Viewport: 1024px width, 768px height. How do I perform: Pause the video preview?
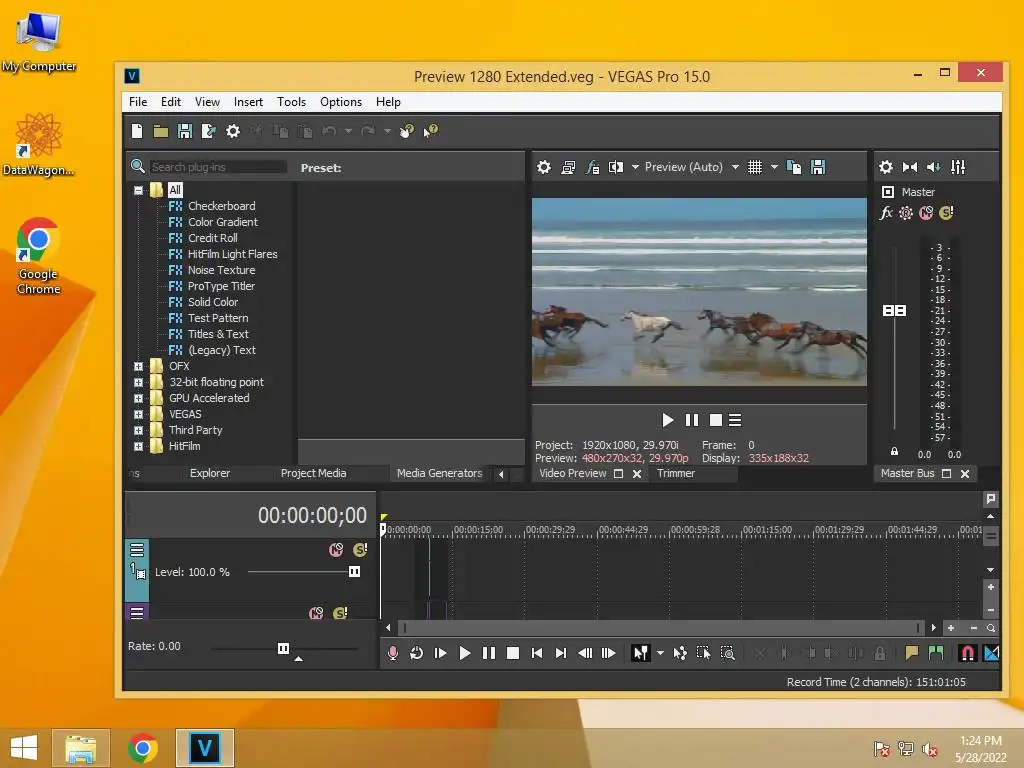pyautogui.click(x=692, y=420)
